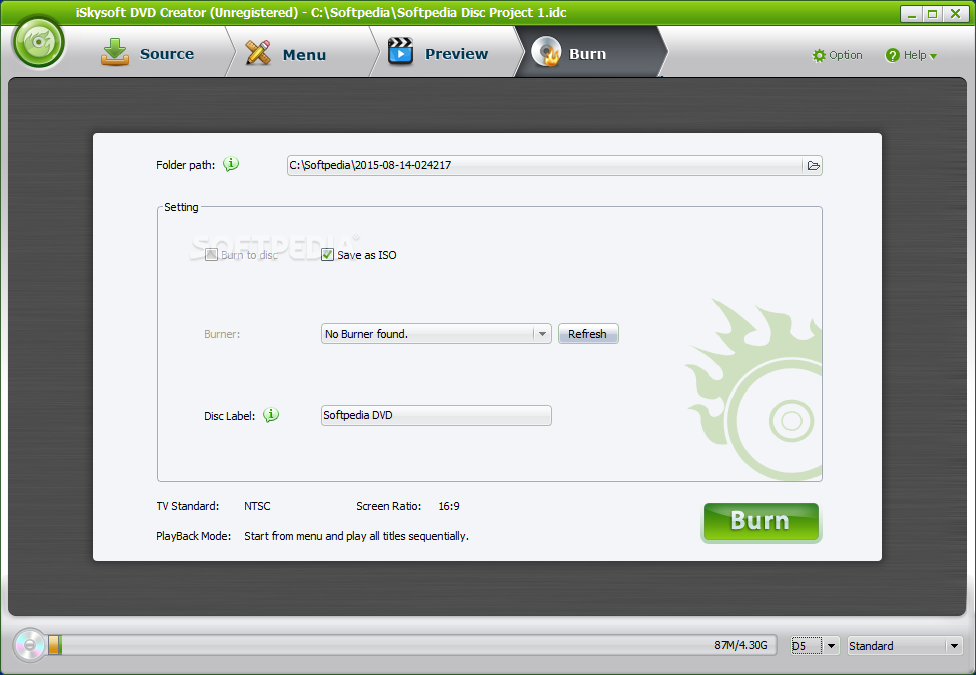Image resolution: width=976 pixels, height=675 pixels.
Task: Click the disc icon in the status bar
Action: [x=29, y=645]
